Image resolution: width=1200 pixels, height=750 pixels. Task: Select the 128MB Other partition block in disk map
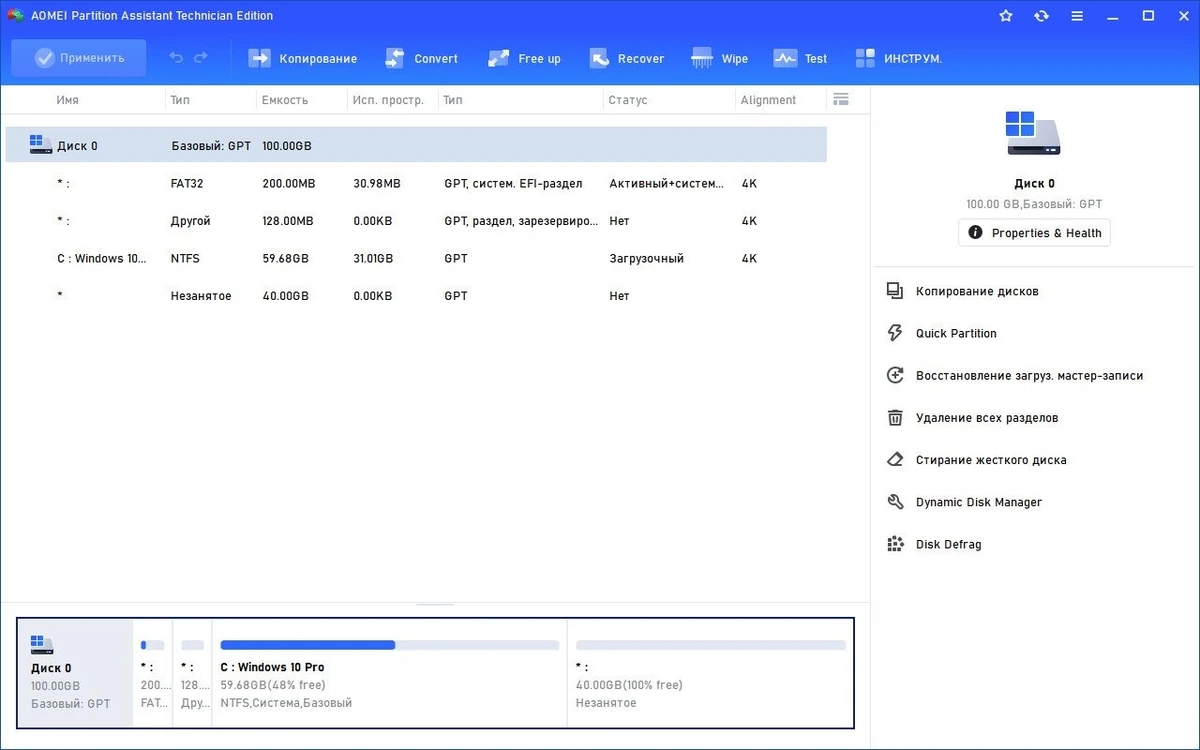(192, 673)
